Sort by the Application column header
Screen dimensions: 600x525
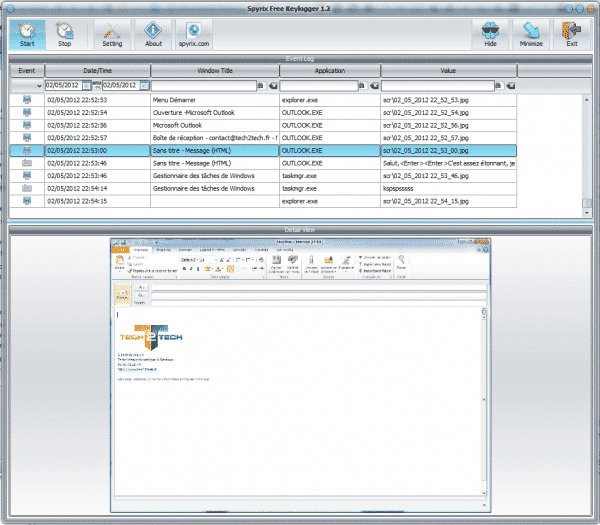click(x=328, y=71)
